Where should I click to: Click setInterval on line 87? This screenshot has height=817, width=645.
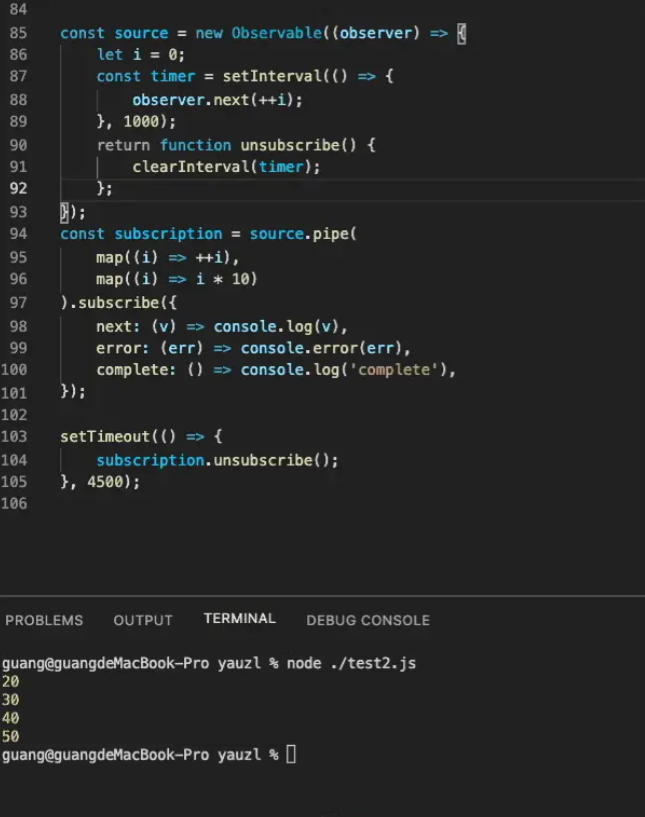point(272,76)
